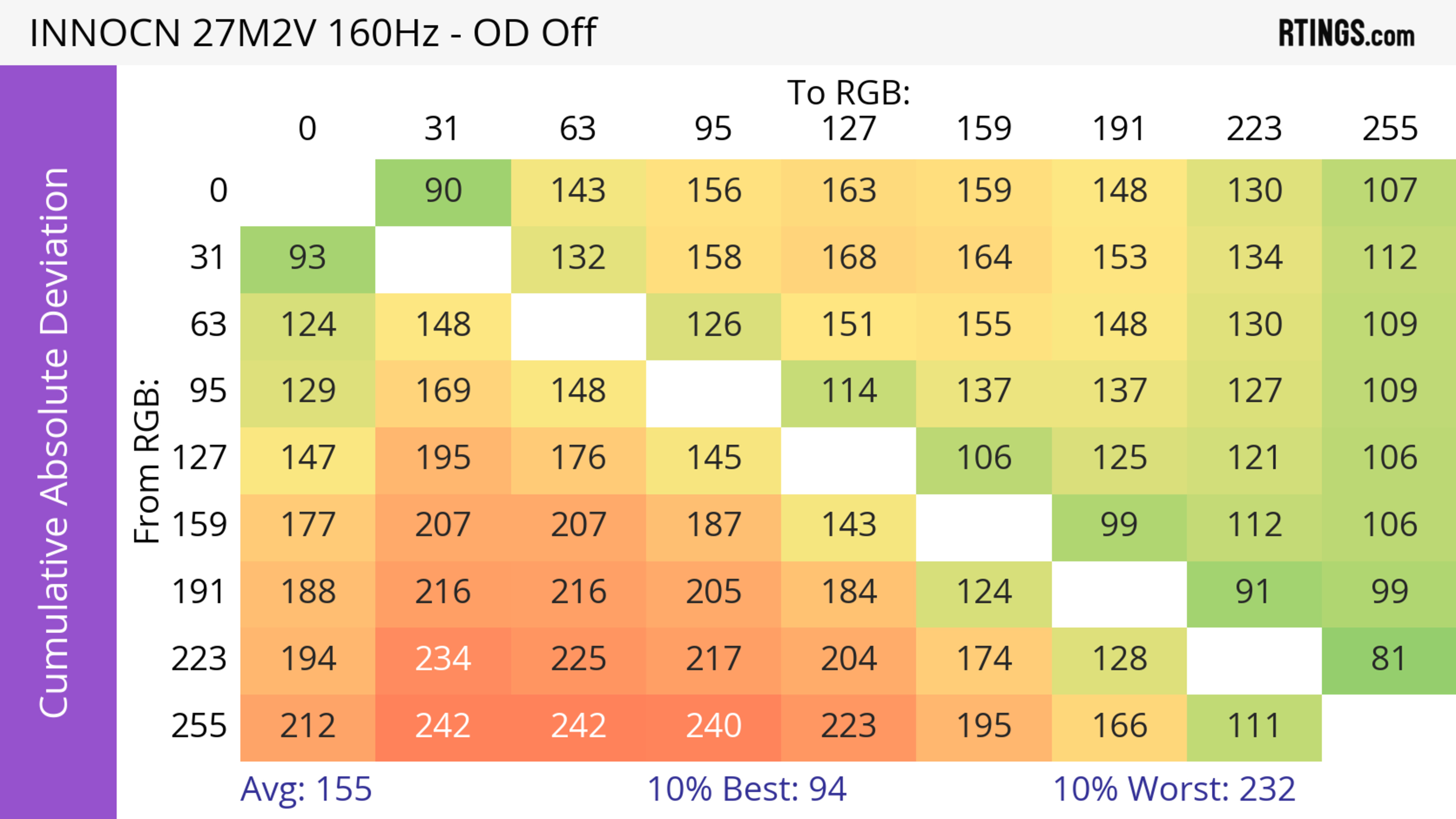Screen dimensions: 1456x819
Task: Click the '10% Worst: 232' summary text
Action: (1174, 789)
